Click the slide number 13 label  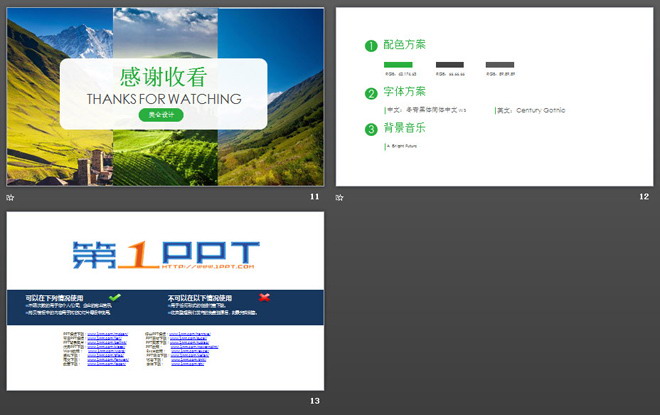point(314,401)
